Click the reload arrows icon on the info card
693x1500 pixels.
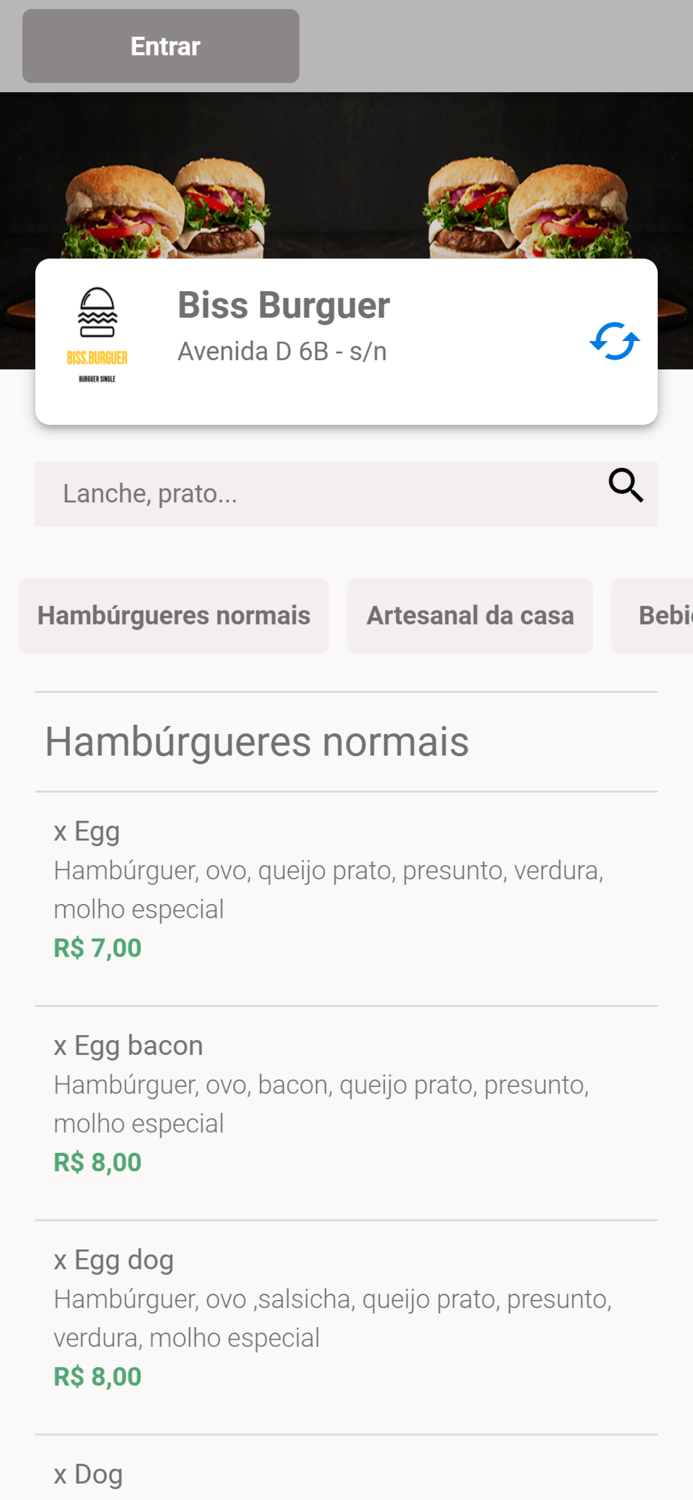pos(614,341)
